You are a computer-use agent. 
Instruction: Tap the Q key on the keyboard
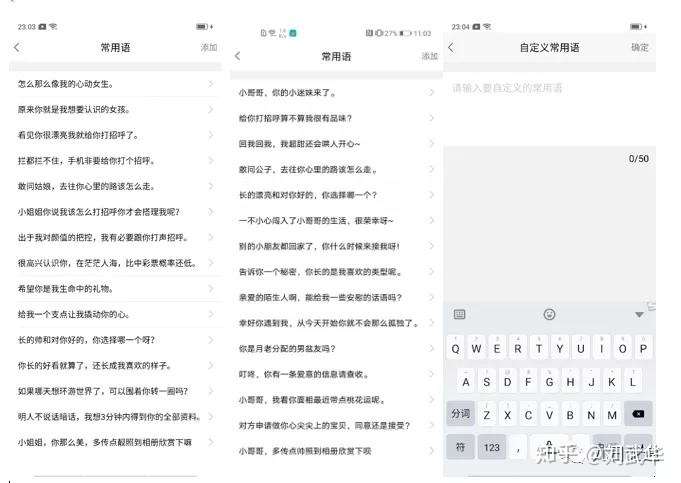[x=456, y=348]
